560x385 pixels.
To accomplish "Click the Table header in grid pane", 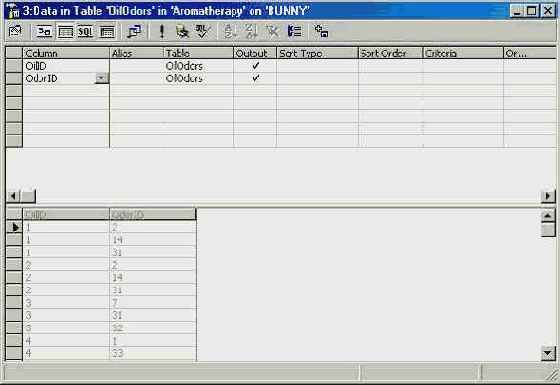I will click(198, 53).
